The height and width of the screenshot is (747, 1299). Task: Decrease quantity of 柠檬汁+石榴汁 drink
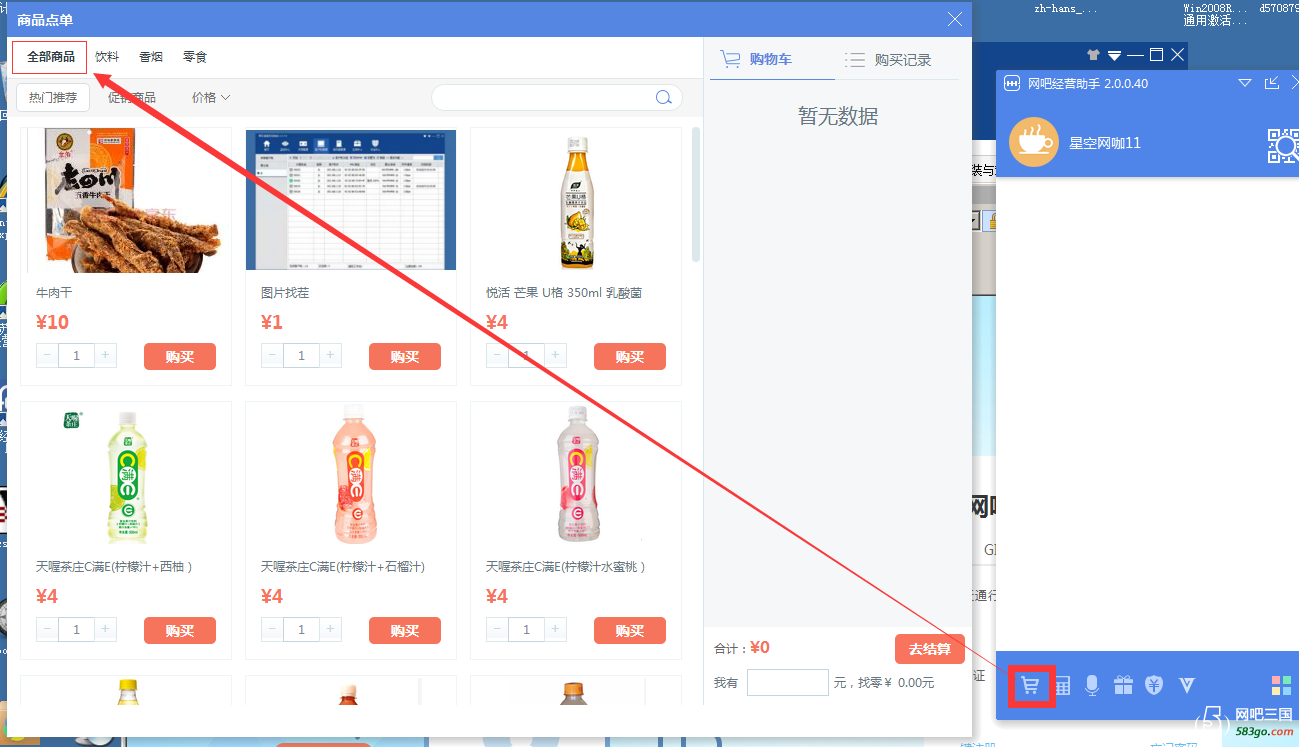272,629
